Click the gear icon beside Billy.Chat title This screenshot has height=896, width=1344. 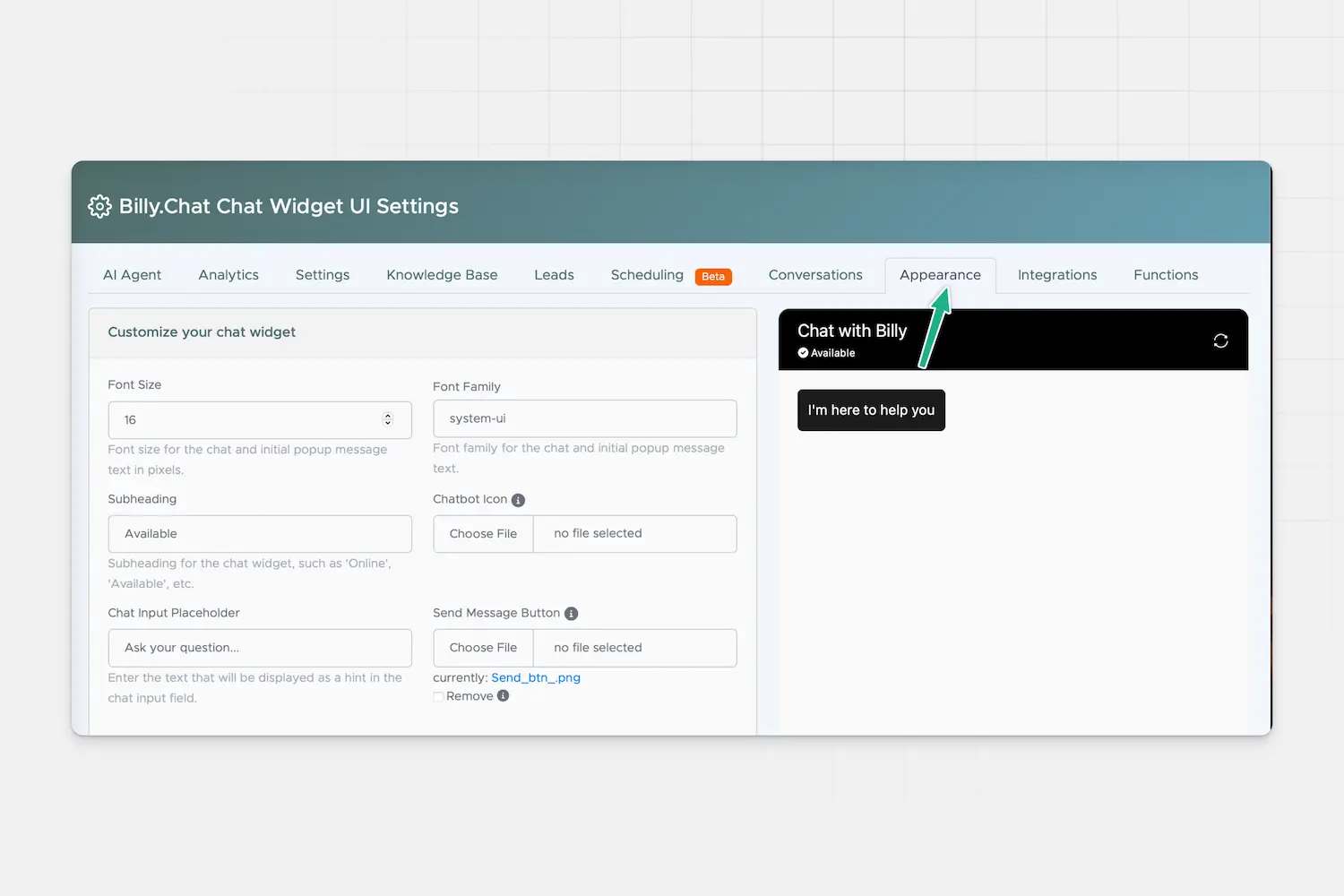click(x=99, y=206)
